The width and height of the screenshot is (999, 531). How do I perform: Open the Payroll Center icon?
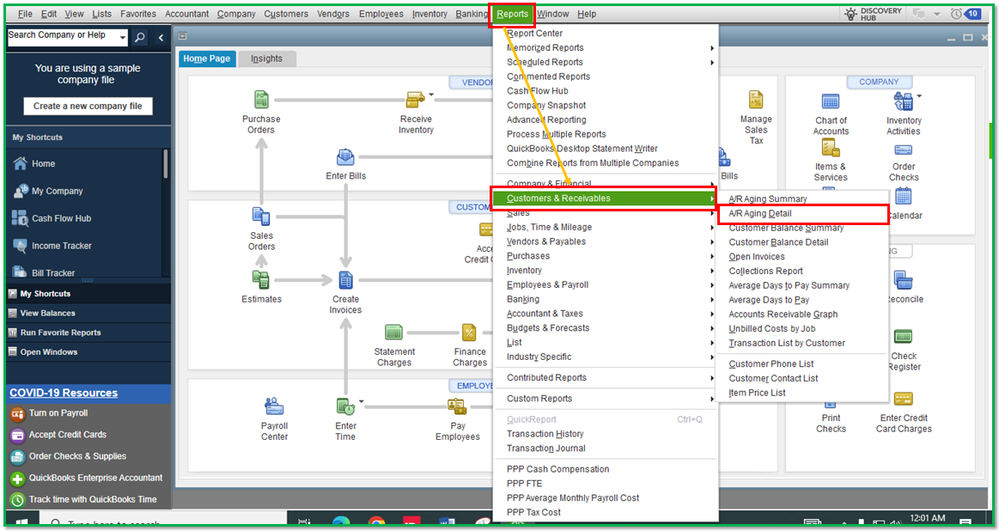coord(274,407)
